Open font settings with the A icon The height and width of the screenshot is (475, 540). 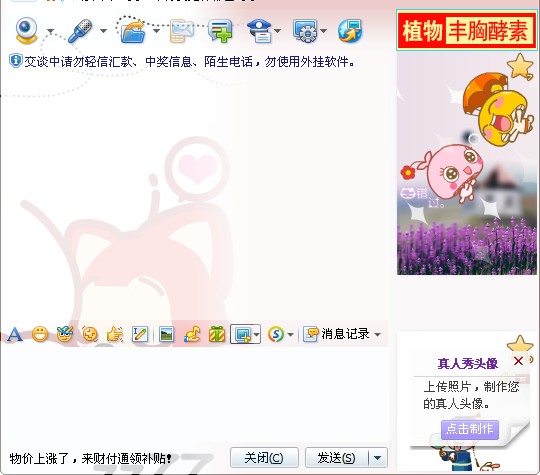(x=15, y=334)
